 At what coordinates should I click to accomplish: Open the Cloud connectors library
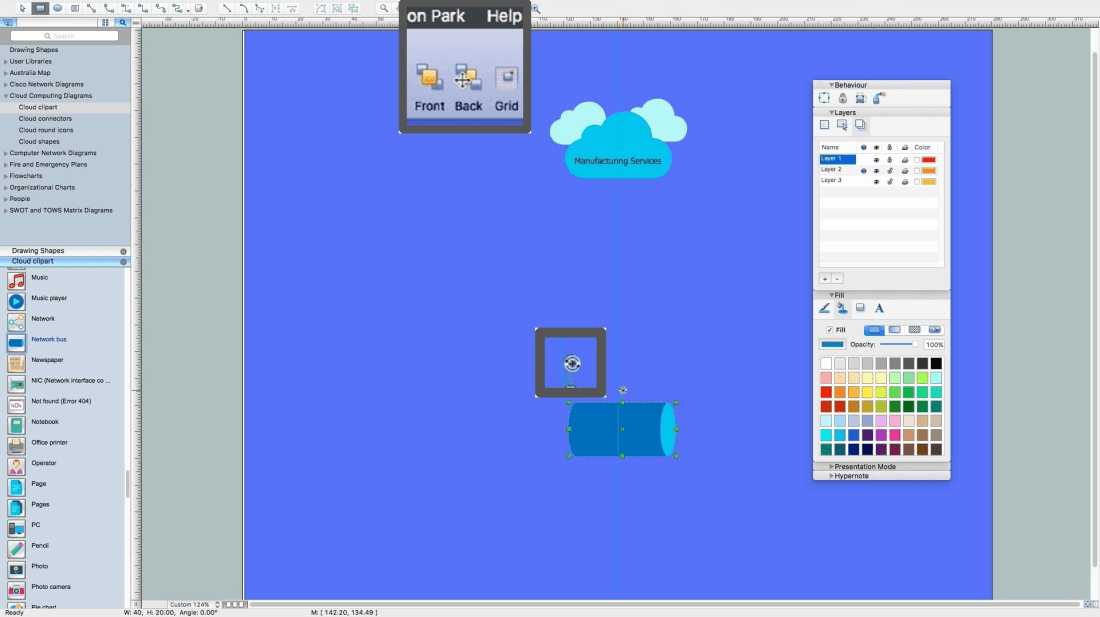45,118
